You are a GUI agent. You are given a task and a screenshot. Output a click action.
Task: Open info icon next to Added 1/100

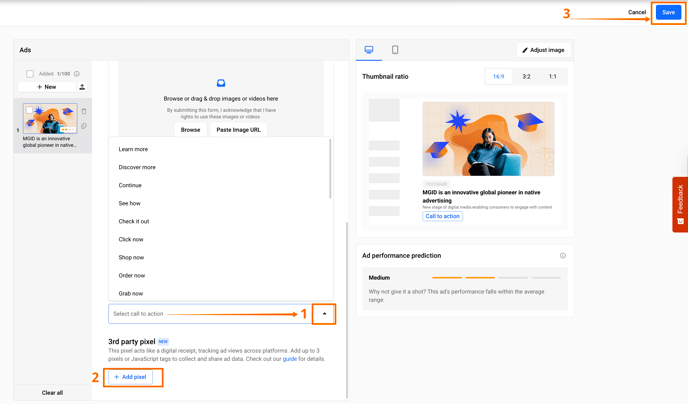click(77, 74)
